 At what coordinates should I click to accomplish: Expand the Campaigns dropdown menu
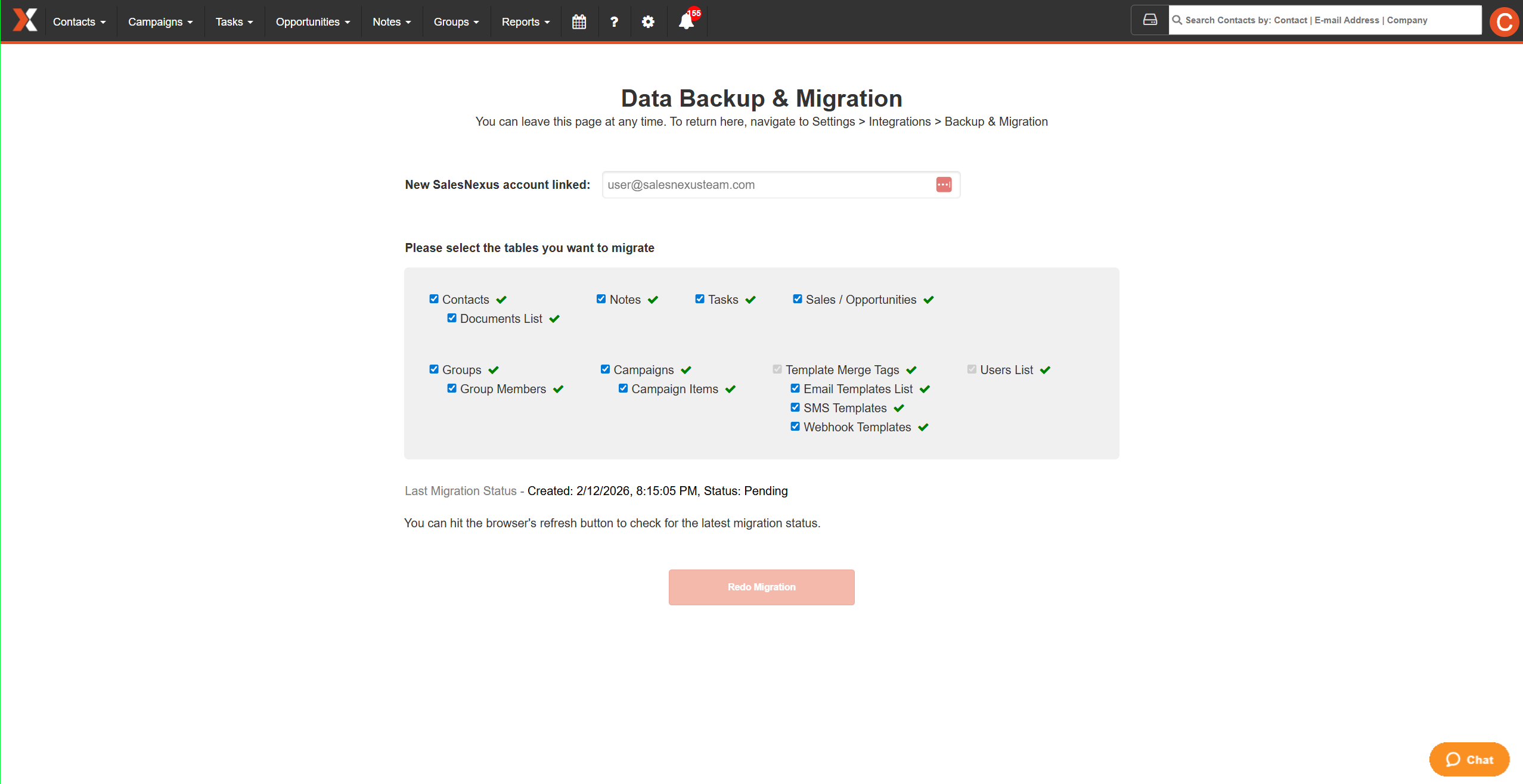click(160, 22)
